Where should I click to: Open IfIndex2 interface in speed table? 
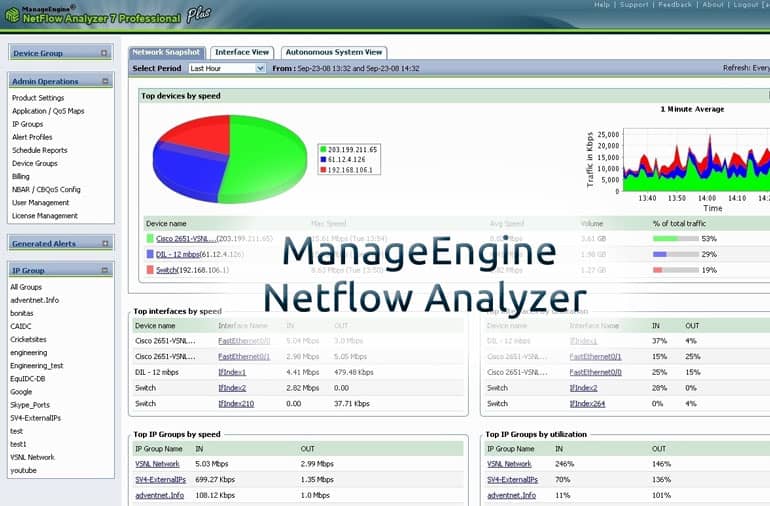232,388
